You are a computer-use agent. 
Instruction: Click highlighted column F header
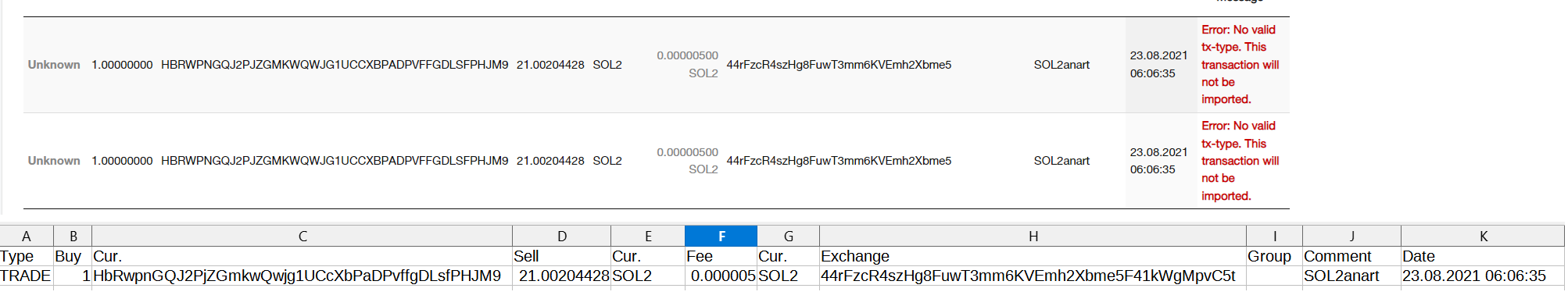721,236
